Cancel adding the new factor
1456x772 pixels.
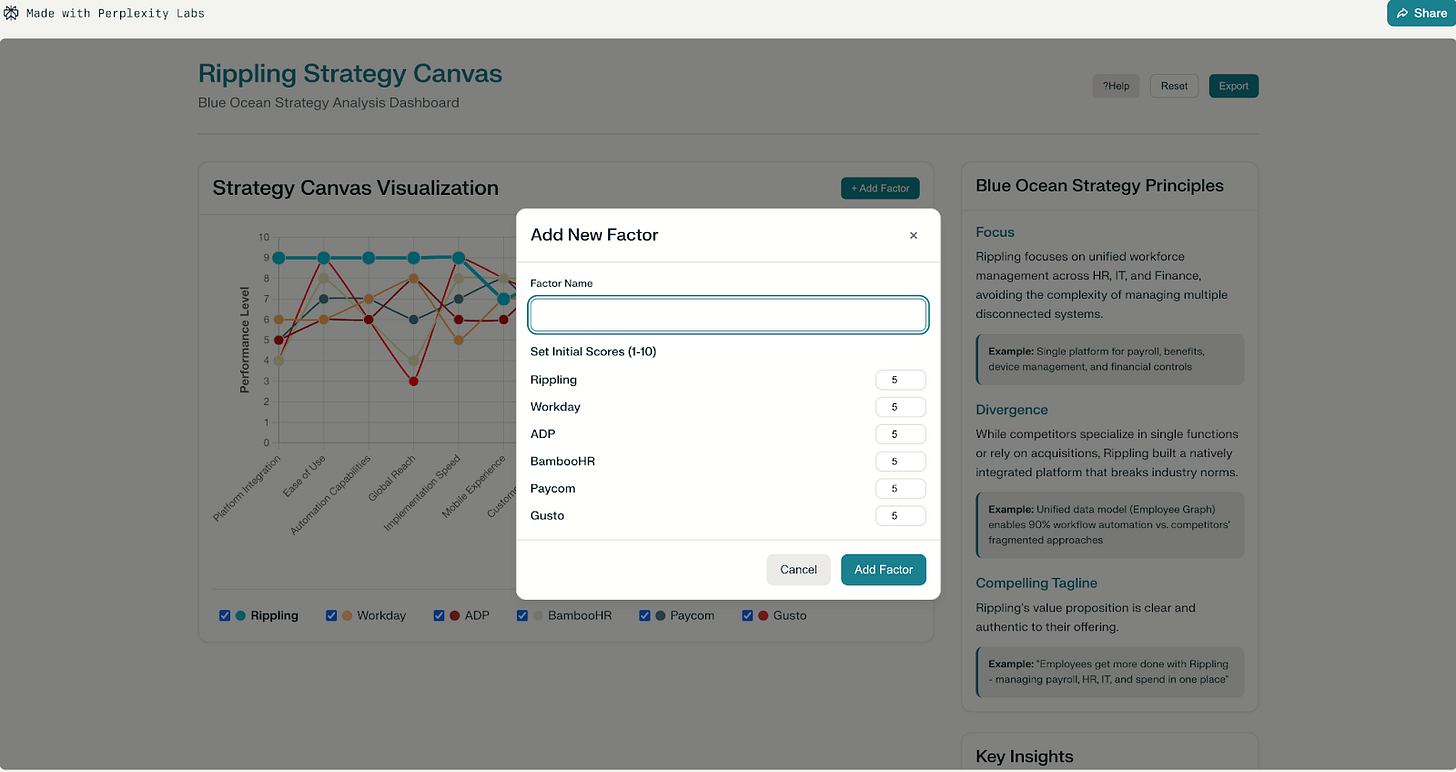(x=798, y=569)
